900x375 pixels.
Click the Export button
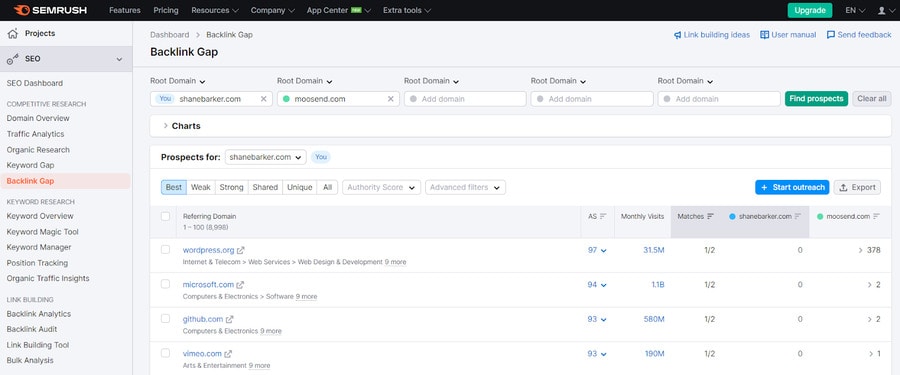[x=857, y=187]
